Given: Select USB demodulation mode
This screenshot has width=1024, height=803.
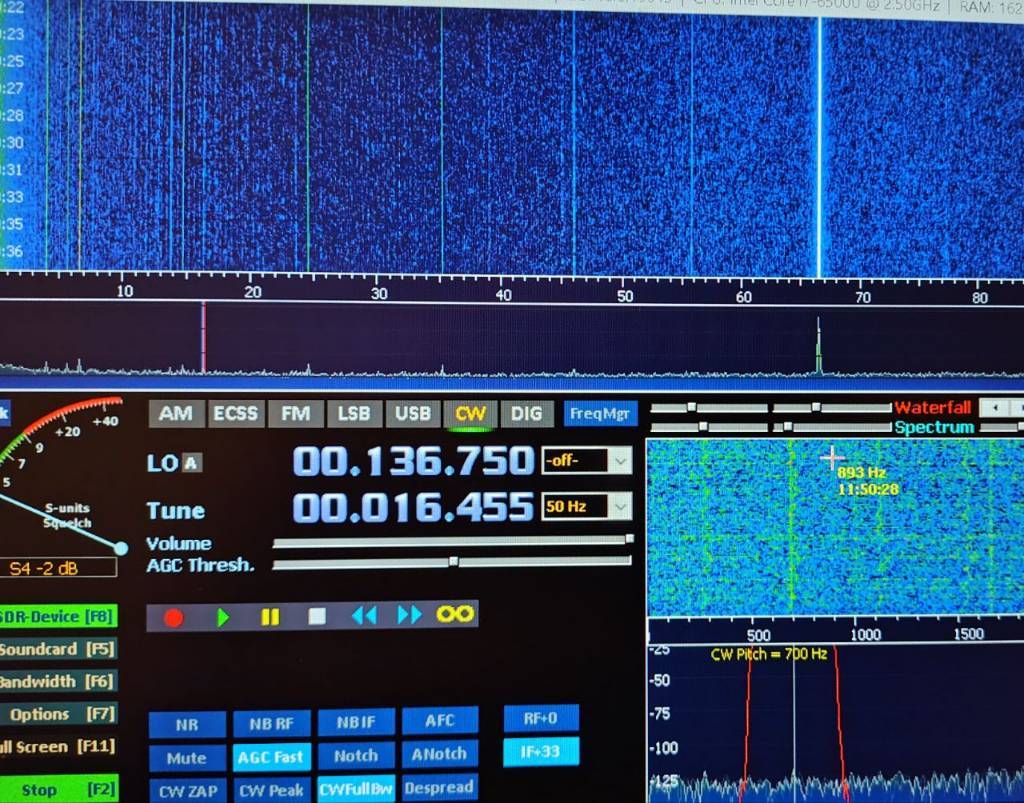Looking at the screenshot, I should (x=412, y=413).
